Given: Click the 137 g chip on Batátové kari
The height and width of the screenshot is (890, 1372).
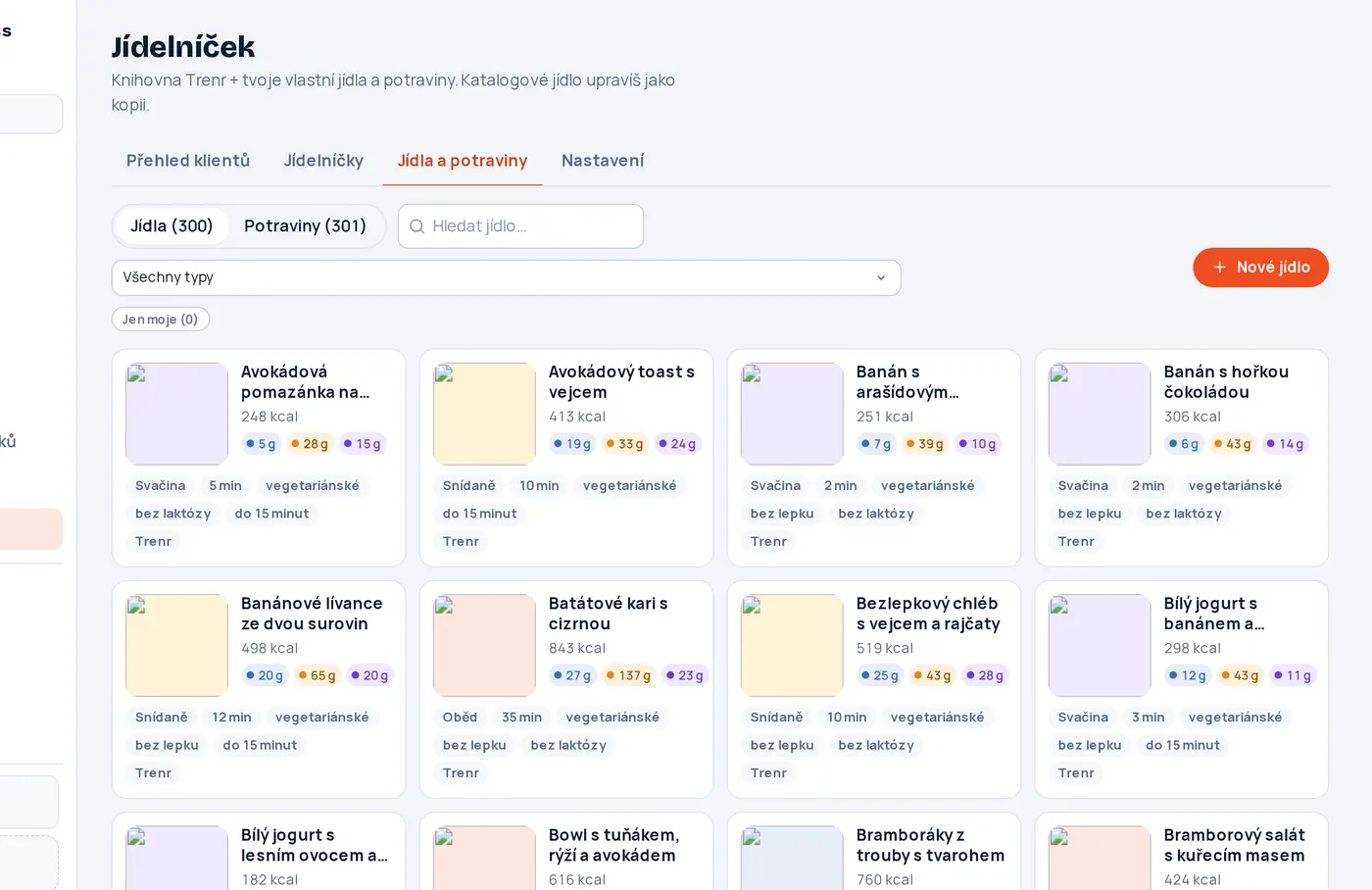Looking at the screenshot, I should pyautogui.click(x=629, y=675).
